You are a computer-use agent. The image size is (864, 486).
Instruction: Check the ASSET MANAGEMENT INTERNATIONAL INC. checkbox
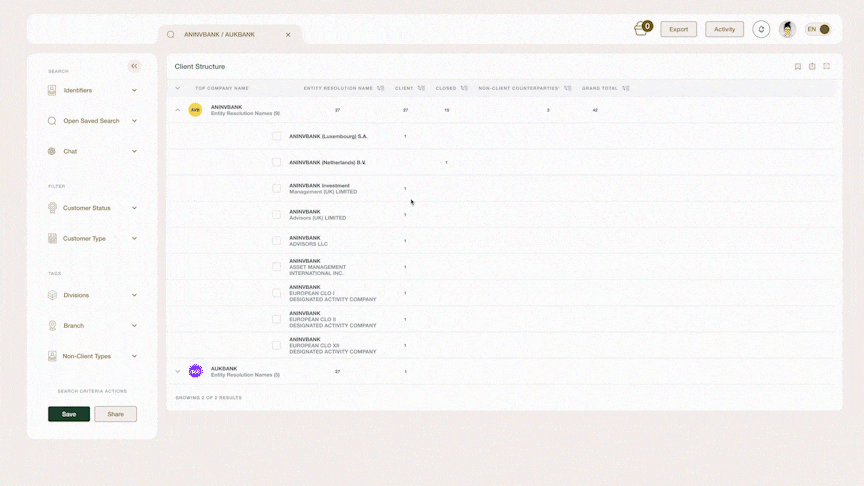coord(277,267)
